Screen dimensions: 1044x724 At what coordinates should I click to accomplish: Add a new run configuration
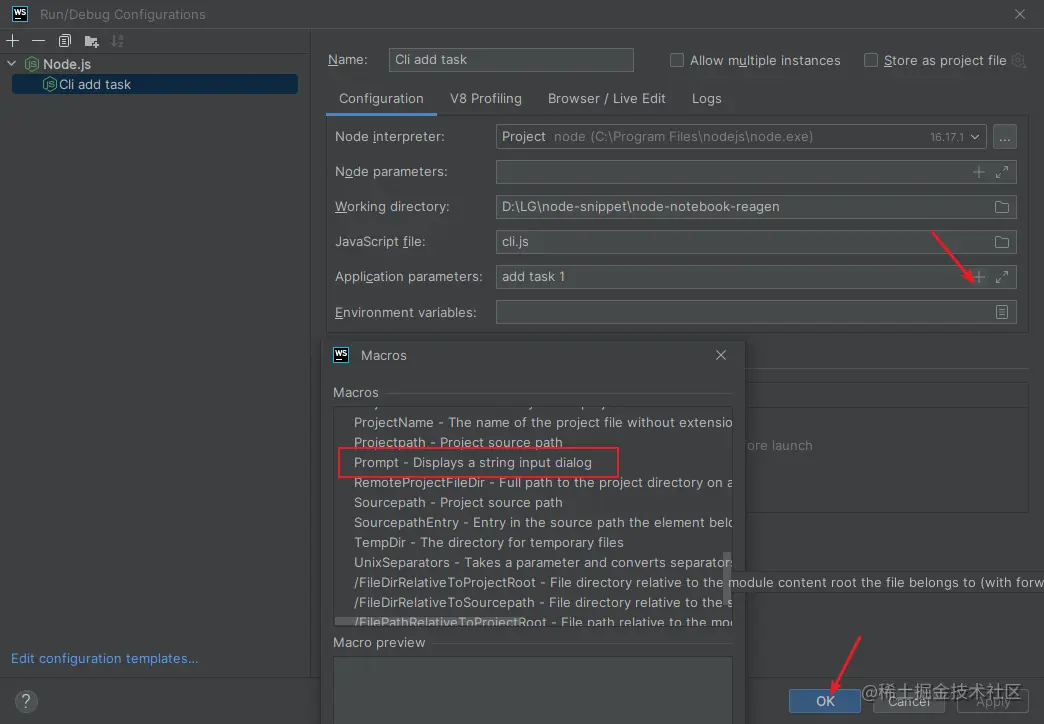(x=13, y=41)
